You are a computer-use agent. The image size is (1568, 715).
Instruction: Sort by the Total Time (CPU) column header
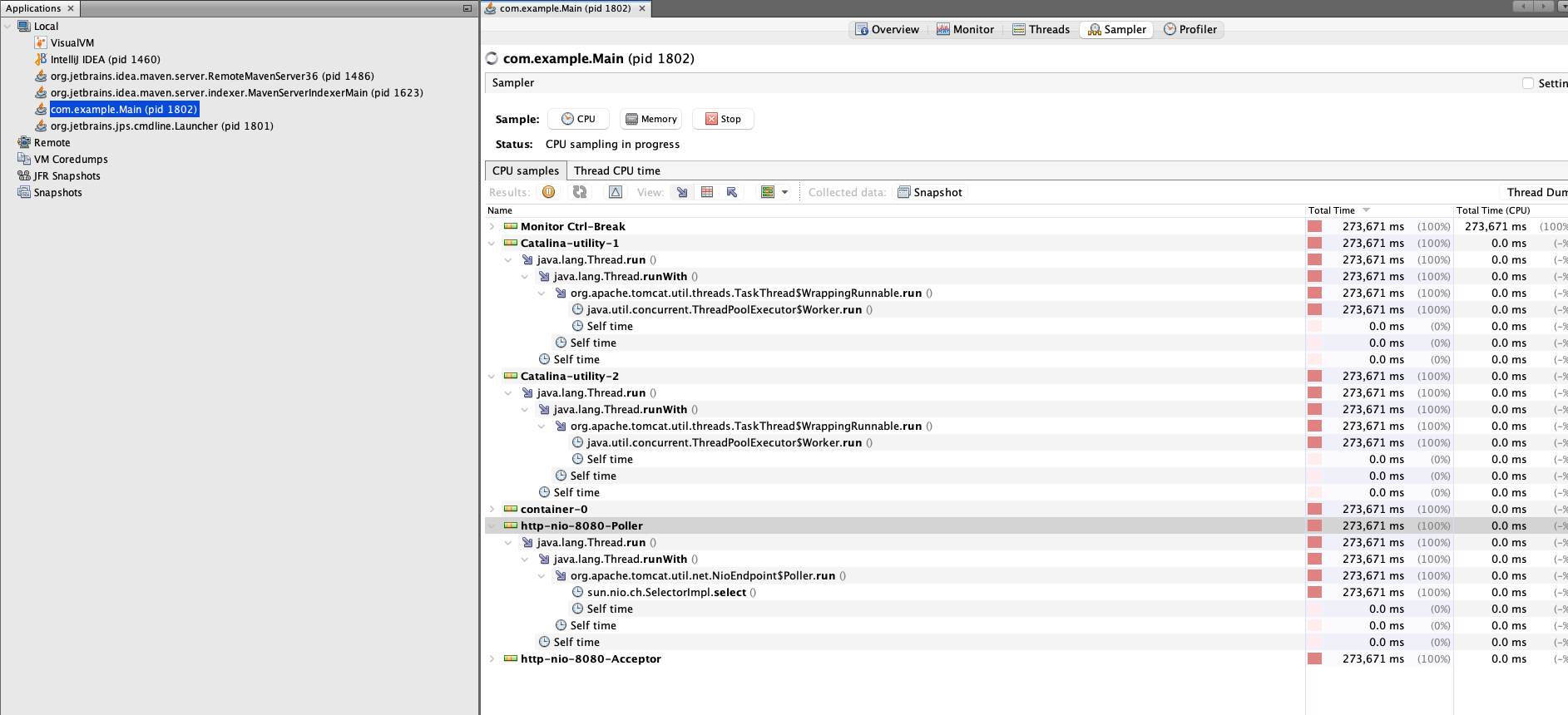[x=1511, y=210]
